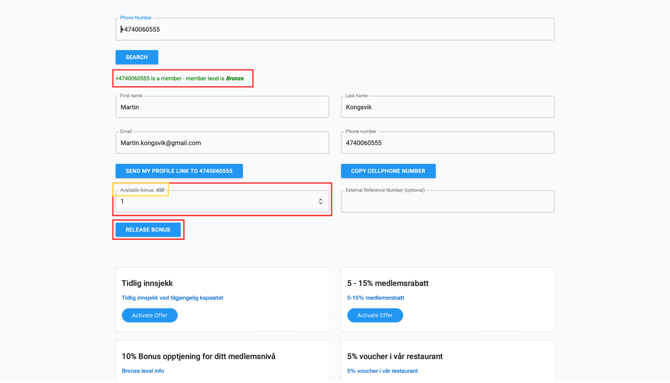The width and height of the screenshot is (670, 383).
Task: Focus the top Phone Number search field
Action: 335,29
